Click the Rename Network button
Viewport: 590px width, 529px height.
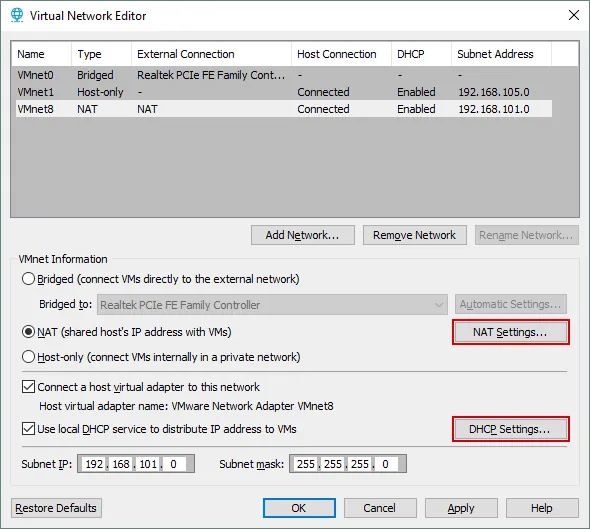526,235
